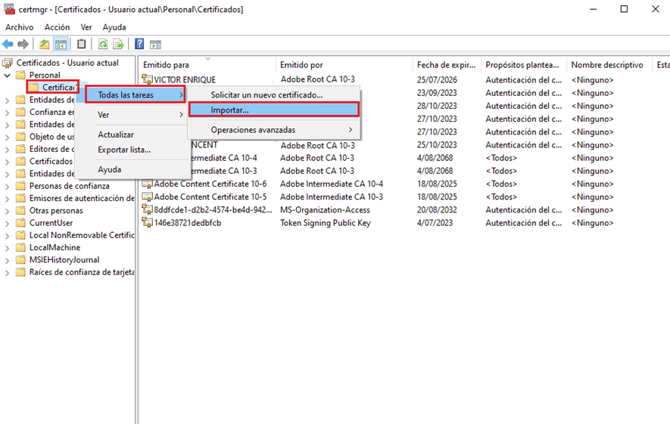Screen dimensions: 670x424
Task: Click the MS-Organization-Access issuer cell
Action: click(x=325, y=210)
